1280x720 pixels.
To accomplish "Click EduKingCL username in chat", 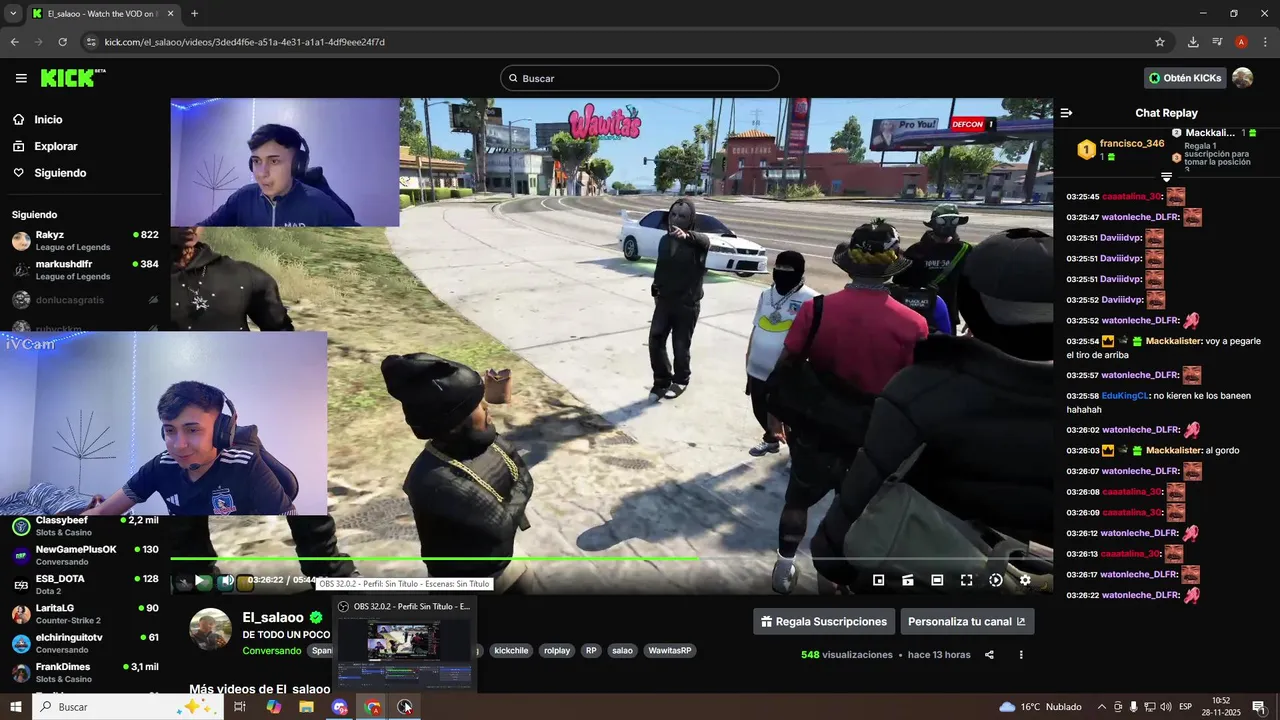I will (x=1124, y=396).
